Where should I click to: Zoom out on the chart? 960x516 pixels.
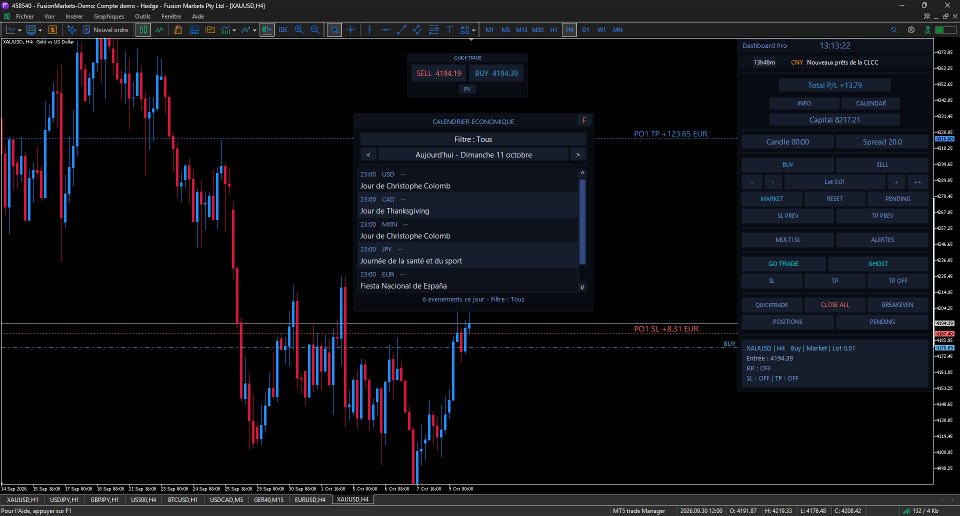(315, 29)
